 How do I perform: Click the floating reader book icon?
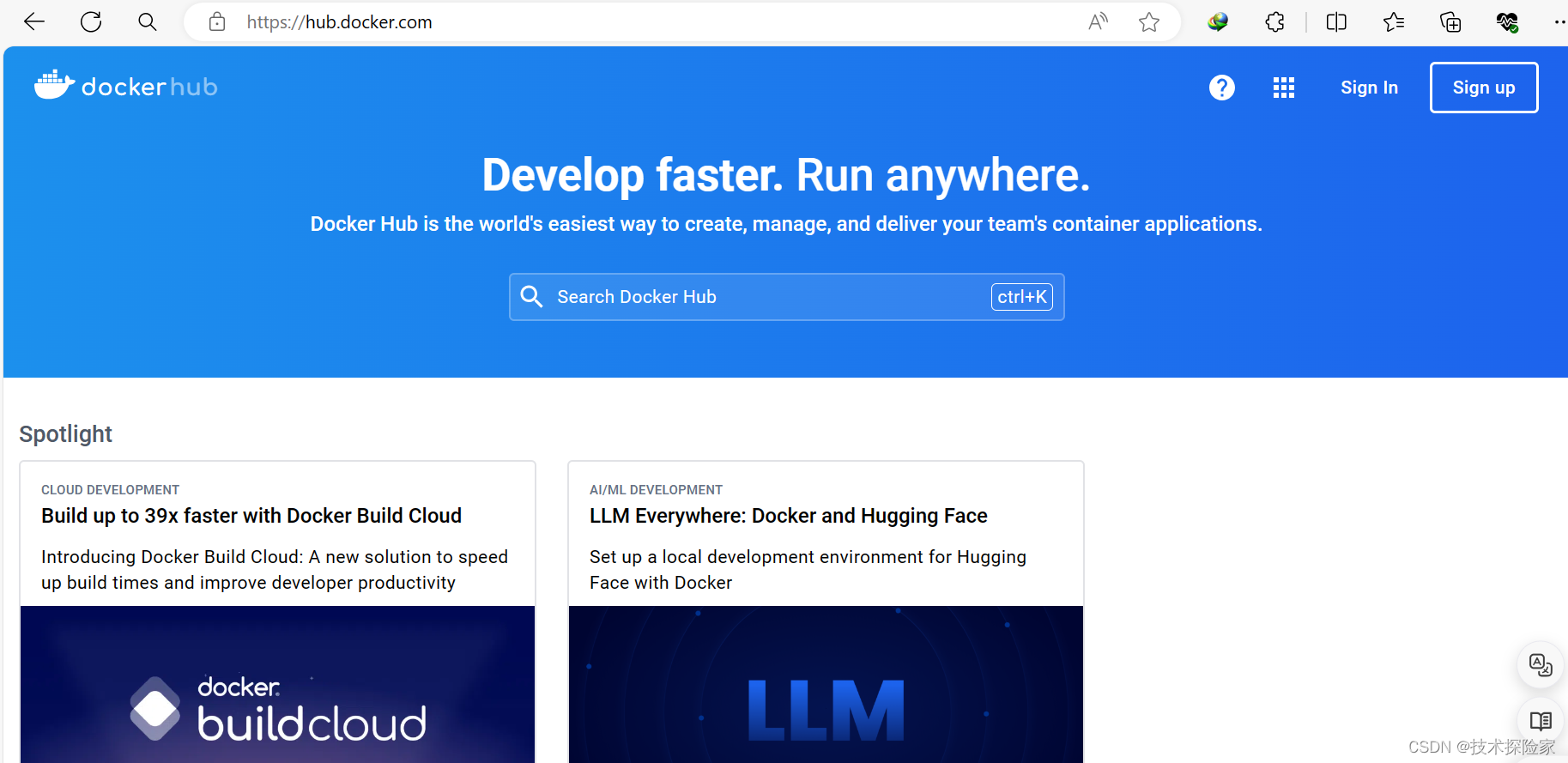pos(1541,721)
